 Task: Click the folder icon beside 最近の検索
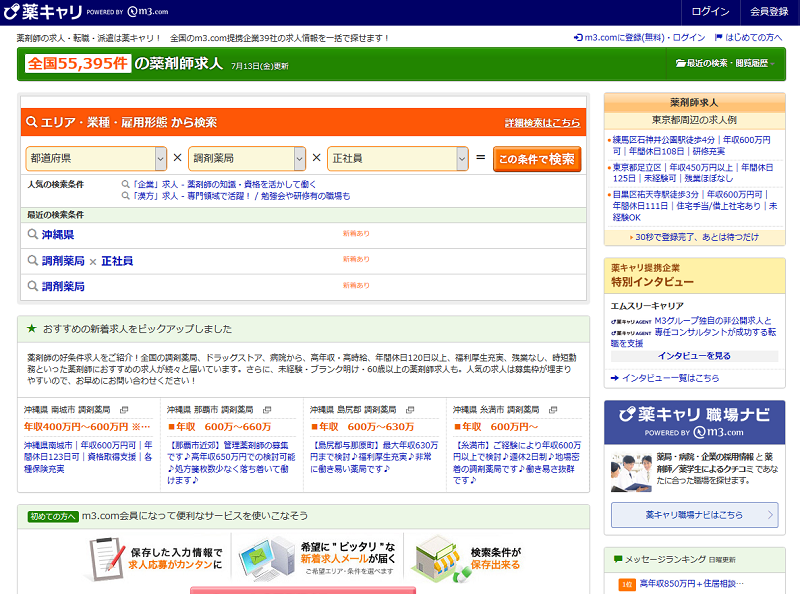point(681,63)
